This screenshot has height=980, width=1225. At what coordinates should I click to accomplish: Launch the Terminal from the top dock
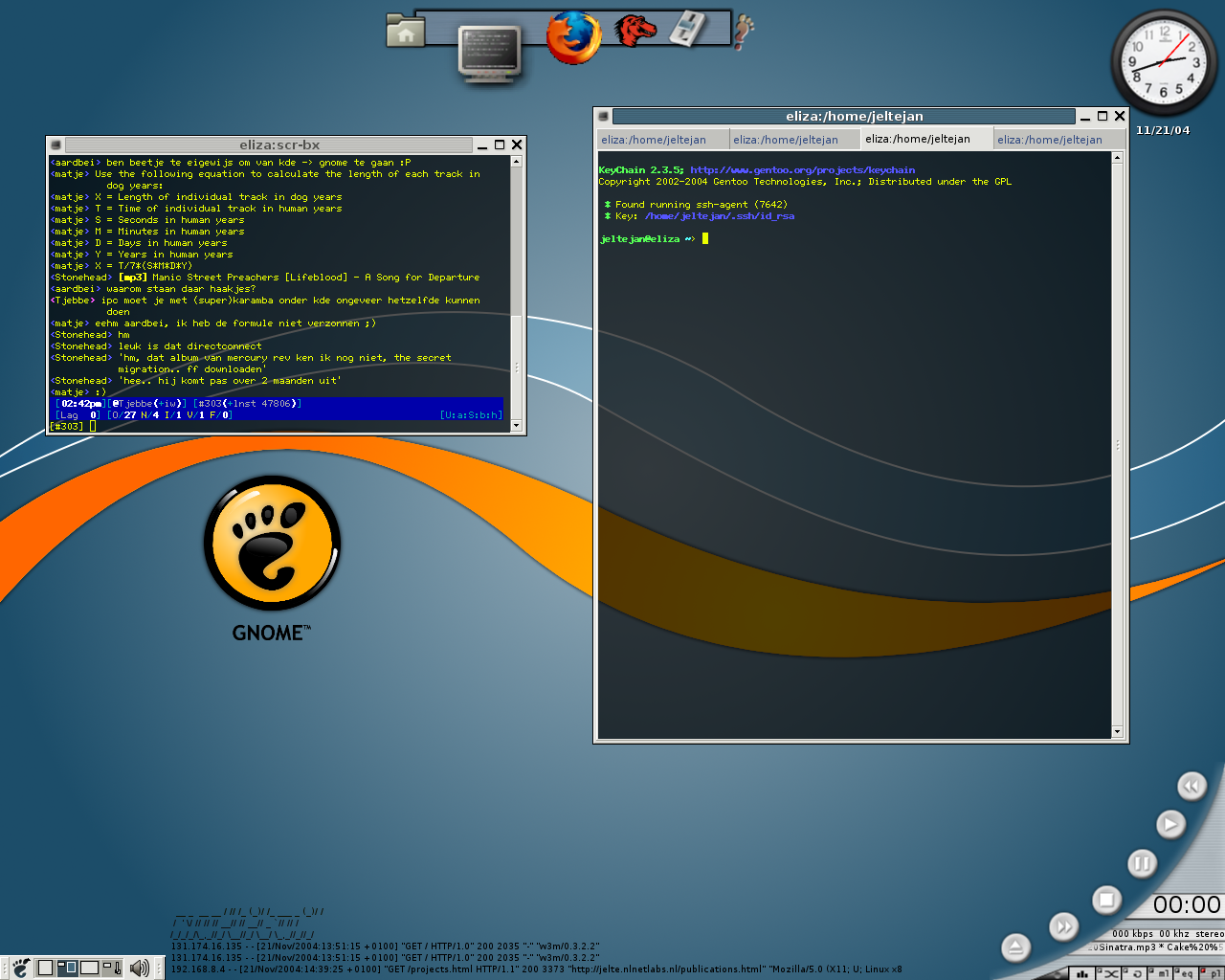click(489, 52)
